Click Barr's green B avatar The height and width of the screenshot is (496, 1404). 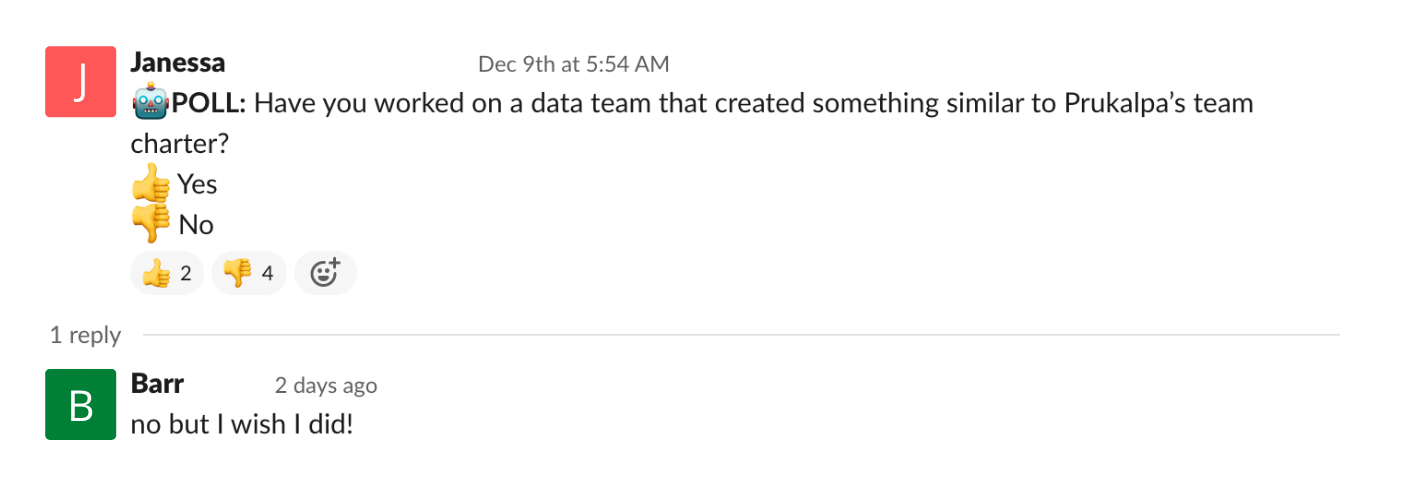pyautogui.click(x=81, y=404)
